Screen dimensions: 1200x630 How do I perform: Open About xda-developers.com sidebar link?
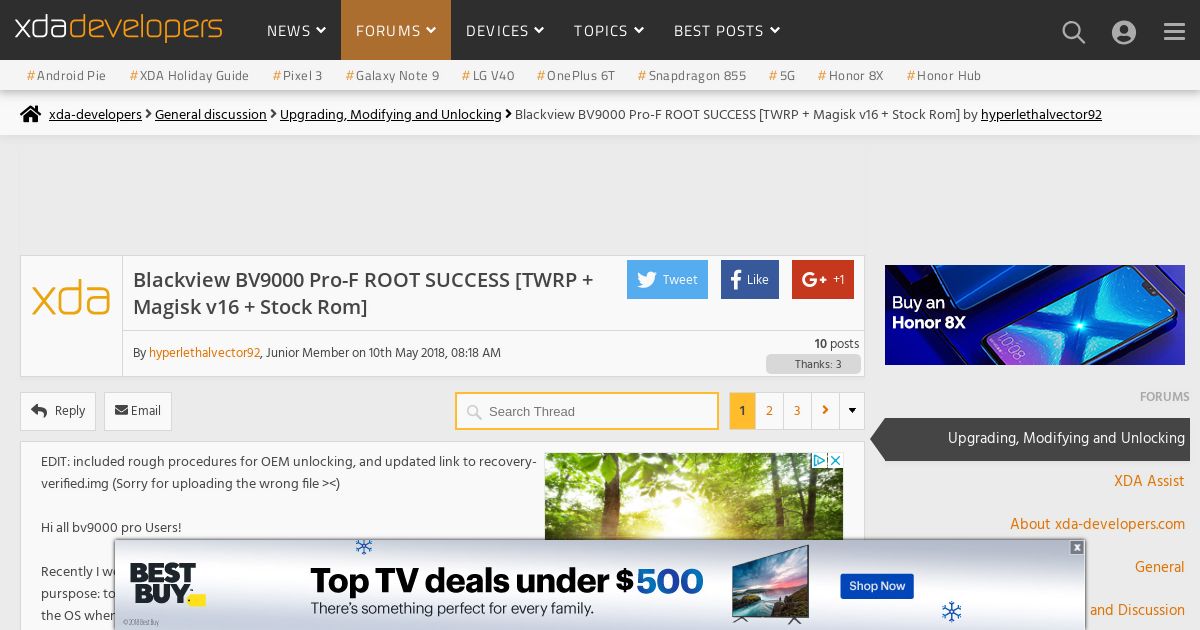point(1097,524)
